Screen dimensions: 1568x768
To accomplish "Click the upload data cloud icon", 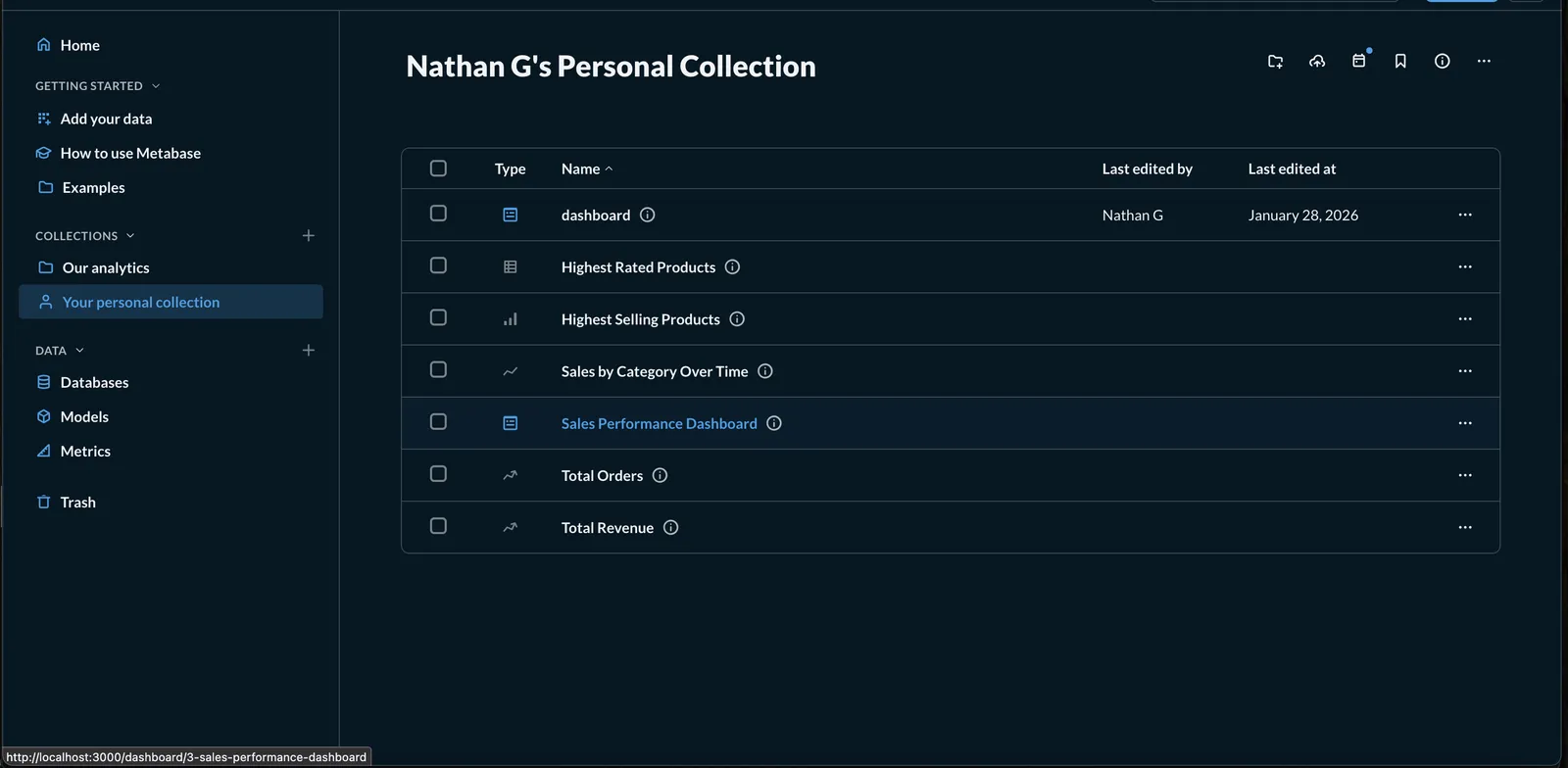I will pos(1317,62).
